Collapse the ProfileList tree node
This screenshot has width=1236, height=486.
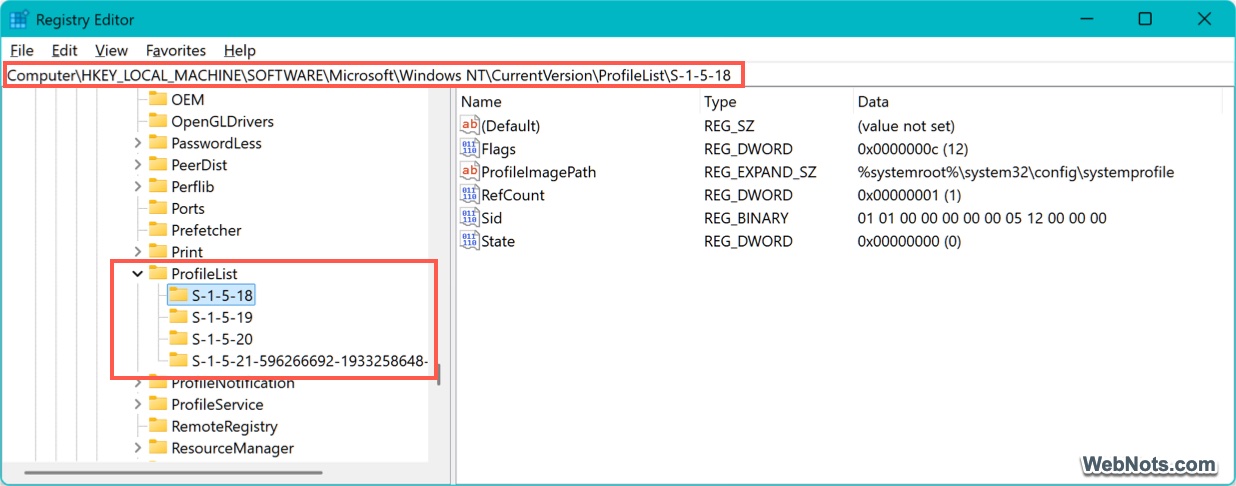pyautogui.click(x=138, y=274)
